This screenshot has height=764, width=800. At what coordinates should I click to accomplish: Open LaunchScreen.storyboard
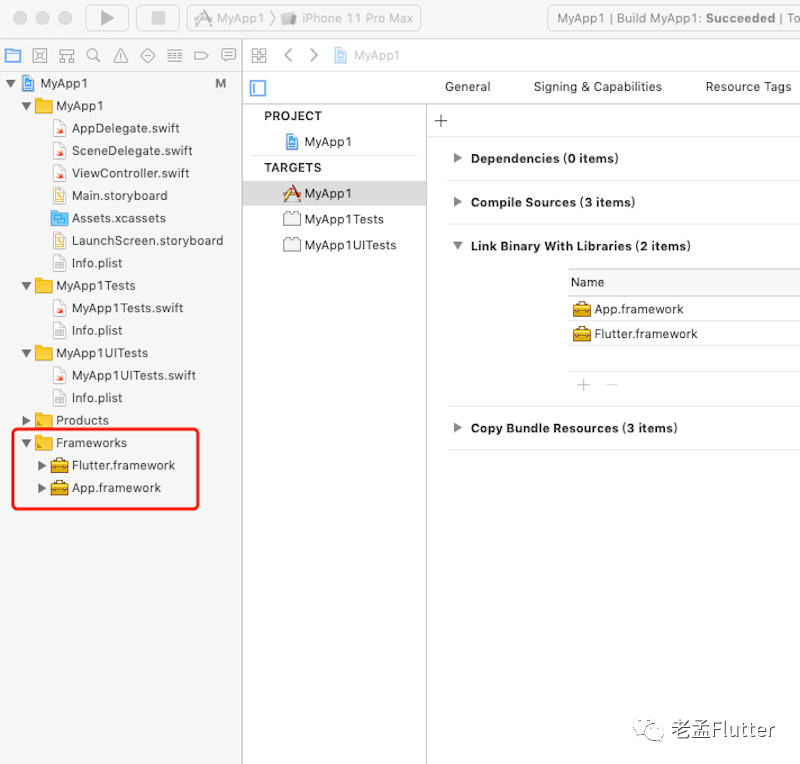[x=138, y=240]
